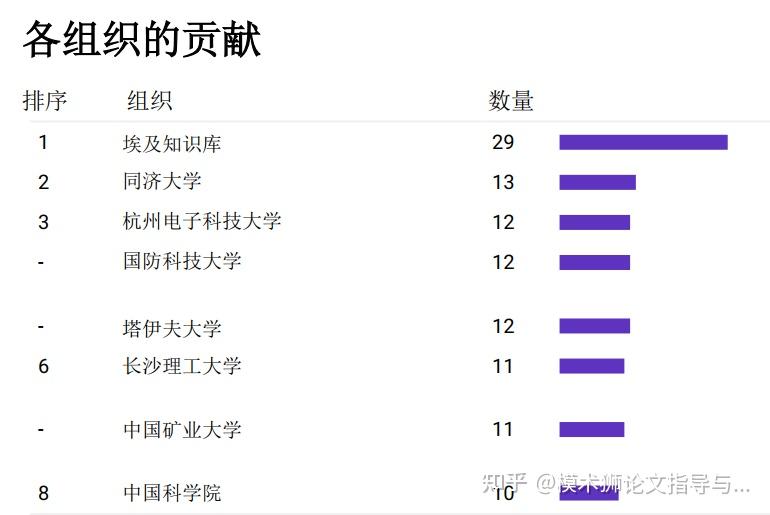Open the 同济大学 organization row
Image resolution: width=770 pixels, height=515 pixels.
click(162, 182)
